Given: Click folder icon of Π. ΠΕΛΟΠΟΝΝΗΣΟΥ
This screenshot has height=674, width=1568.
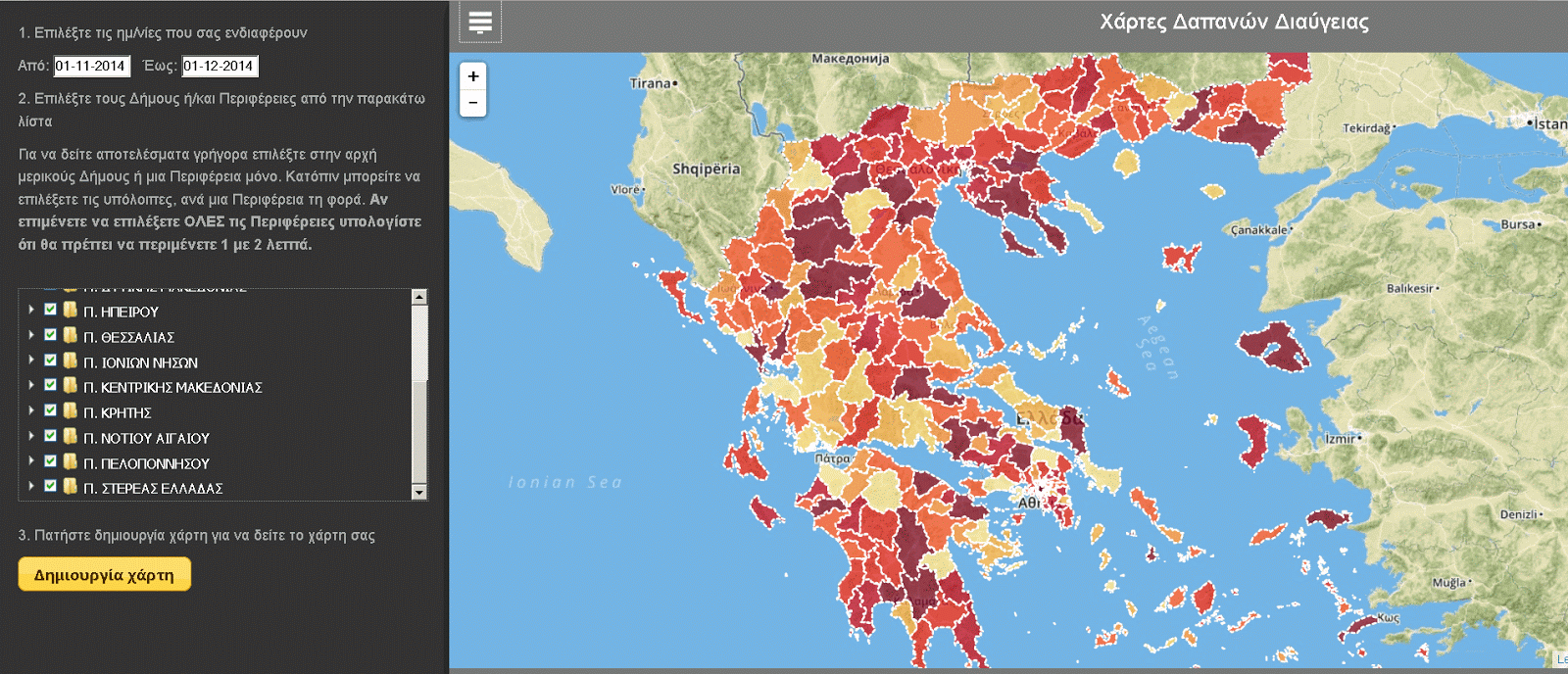Looking at the screenshot, I should point(71,462).
